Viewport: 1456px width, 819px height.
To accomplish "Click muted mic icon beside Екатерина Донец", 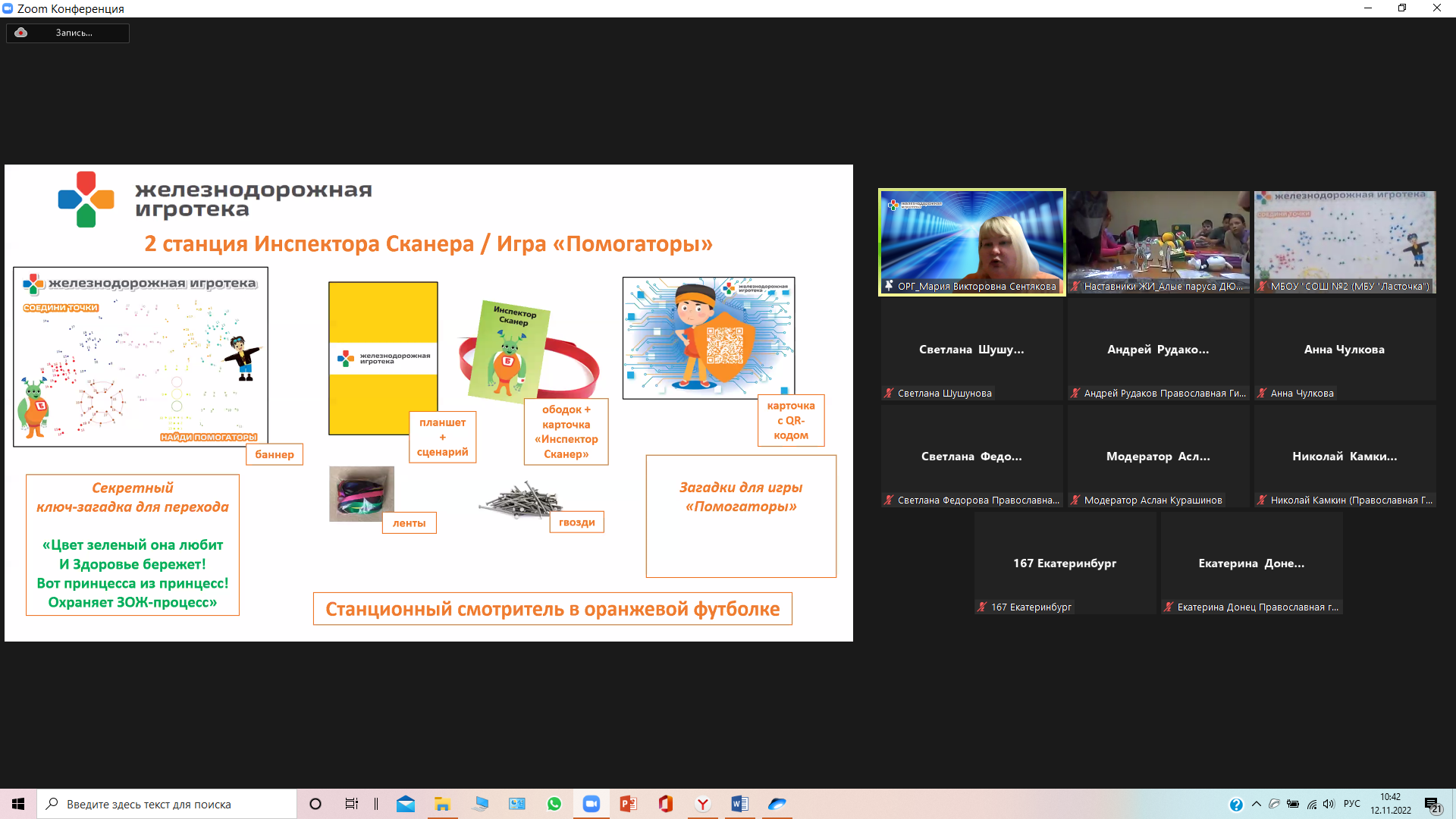I will 1169,607.
